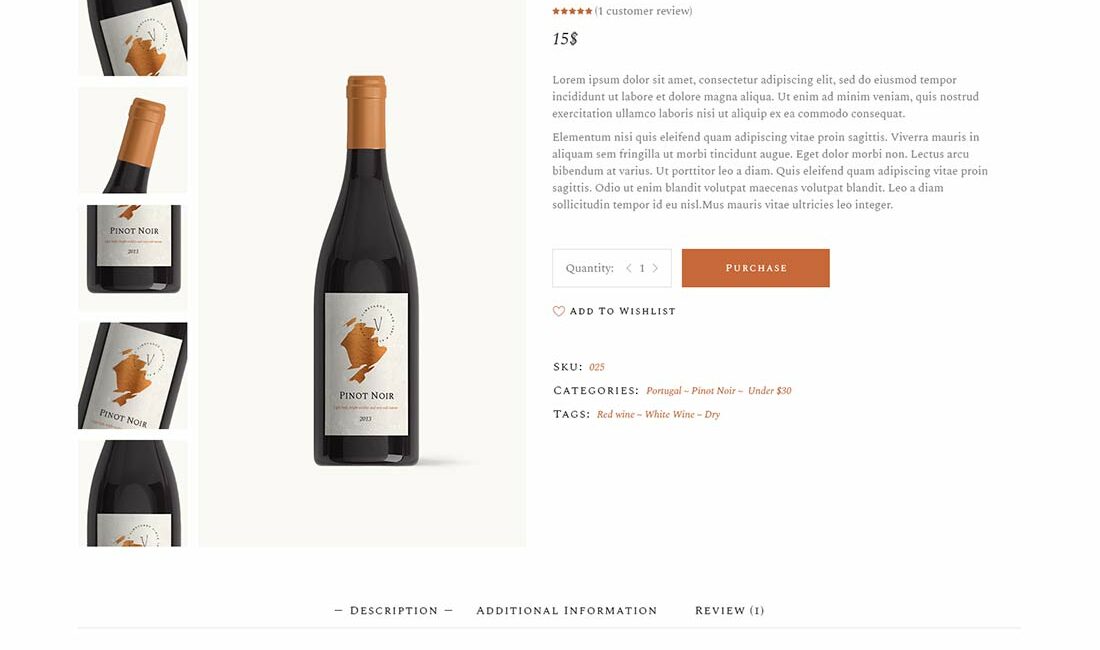Viewport: 1100px width, 650px height.
Task: Open the Review (1) tab
Action: tap(730, 611)
